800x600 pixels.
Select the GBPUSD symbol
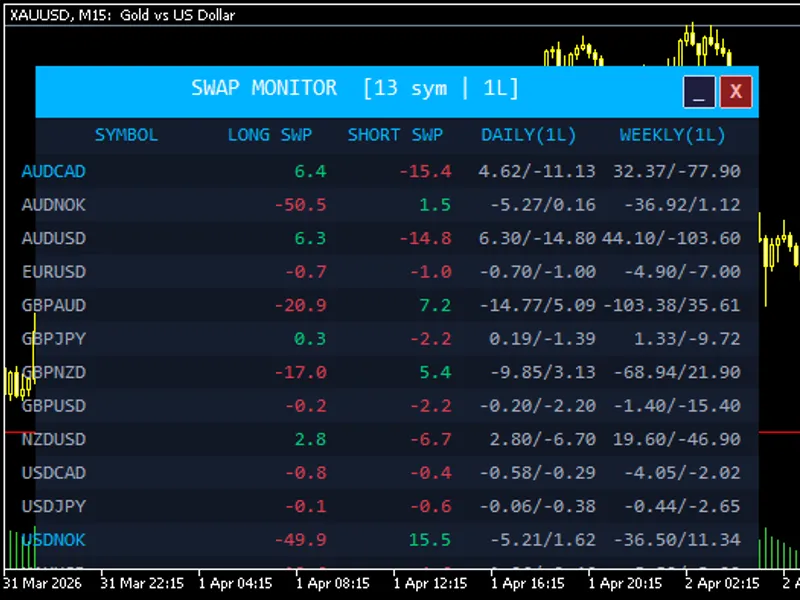click(54, 406)
